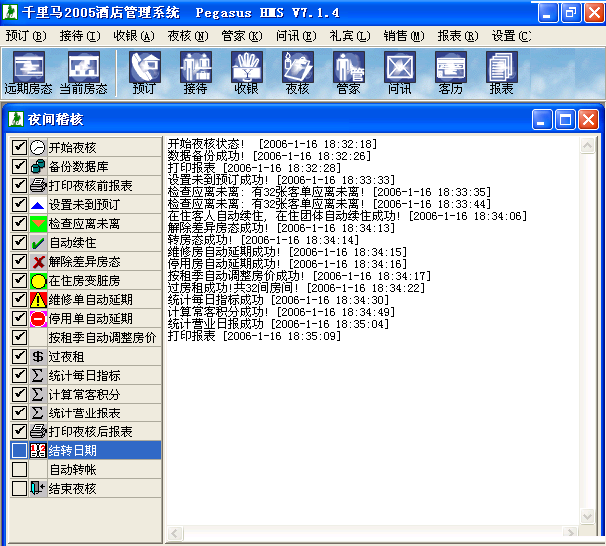Click the database icon beside 备份数据库
The height and width of the screenshot is (546, 606).
tap(38, 166)
